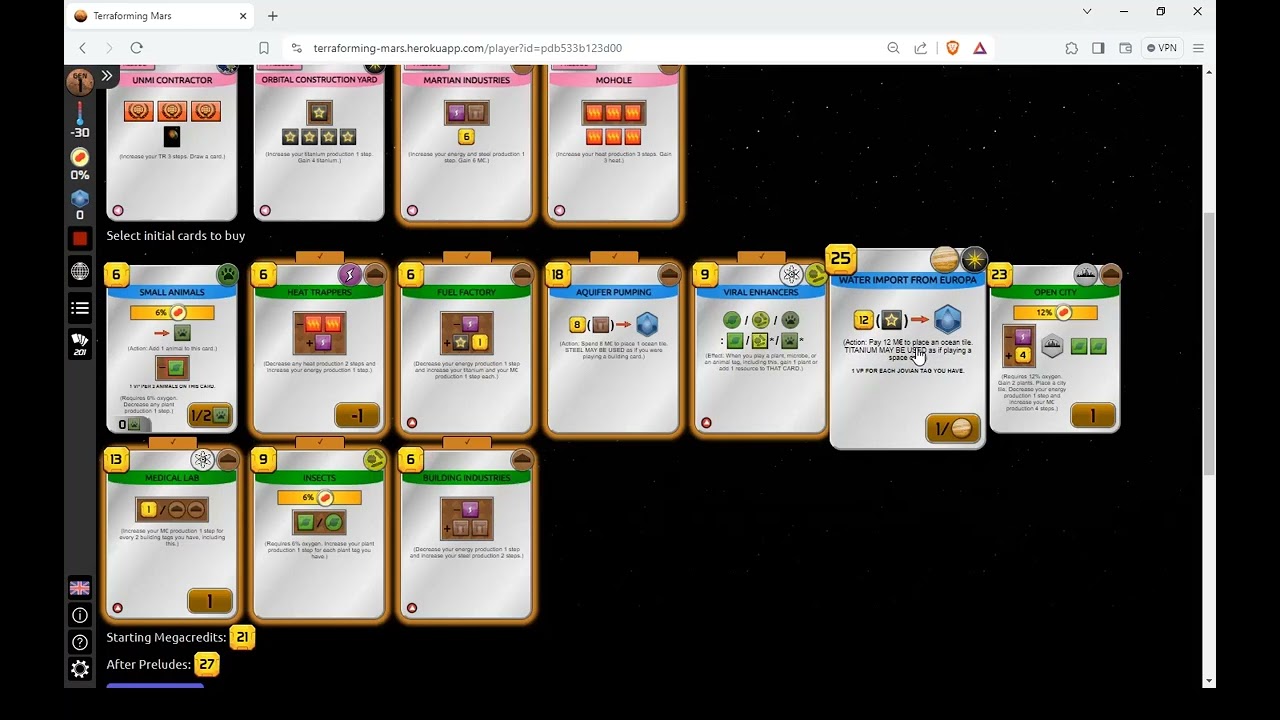Click the power tag on Heat Trappers
Viewport: 1280px width, 720px height.
(349, 274)
